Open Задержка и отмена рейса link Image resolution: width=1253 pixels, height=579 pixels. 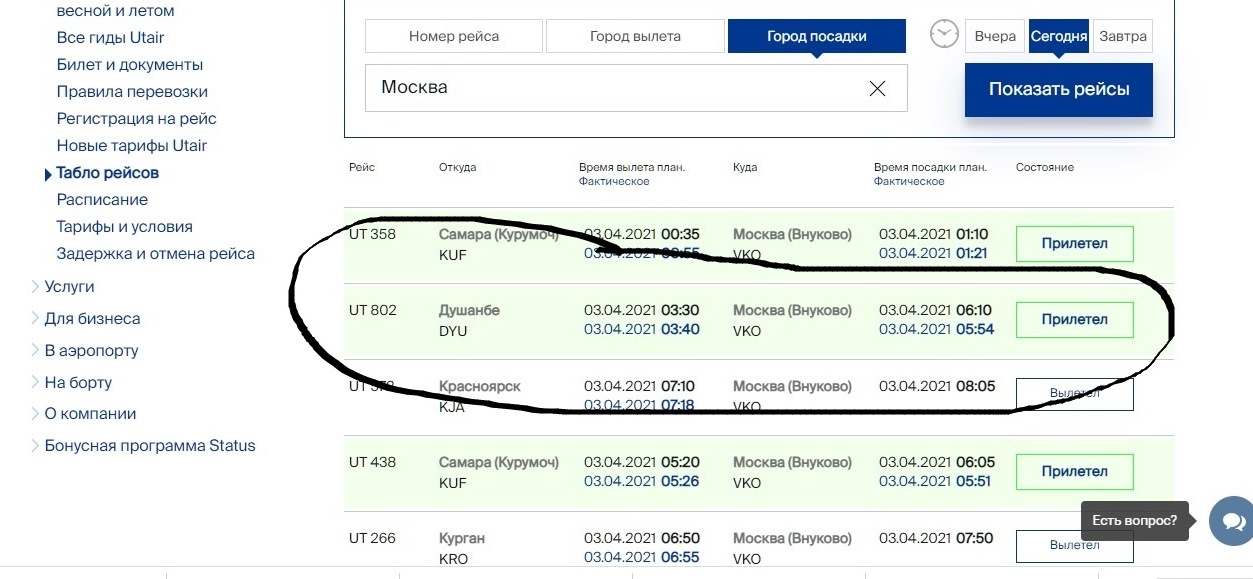click(155, 253)
